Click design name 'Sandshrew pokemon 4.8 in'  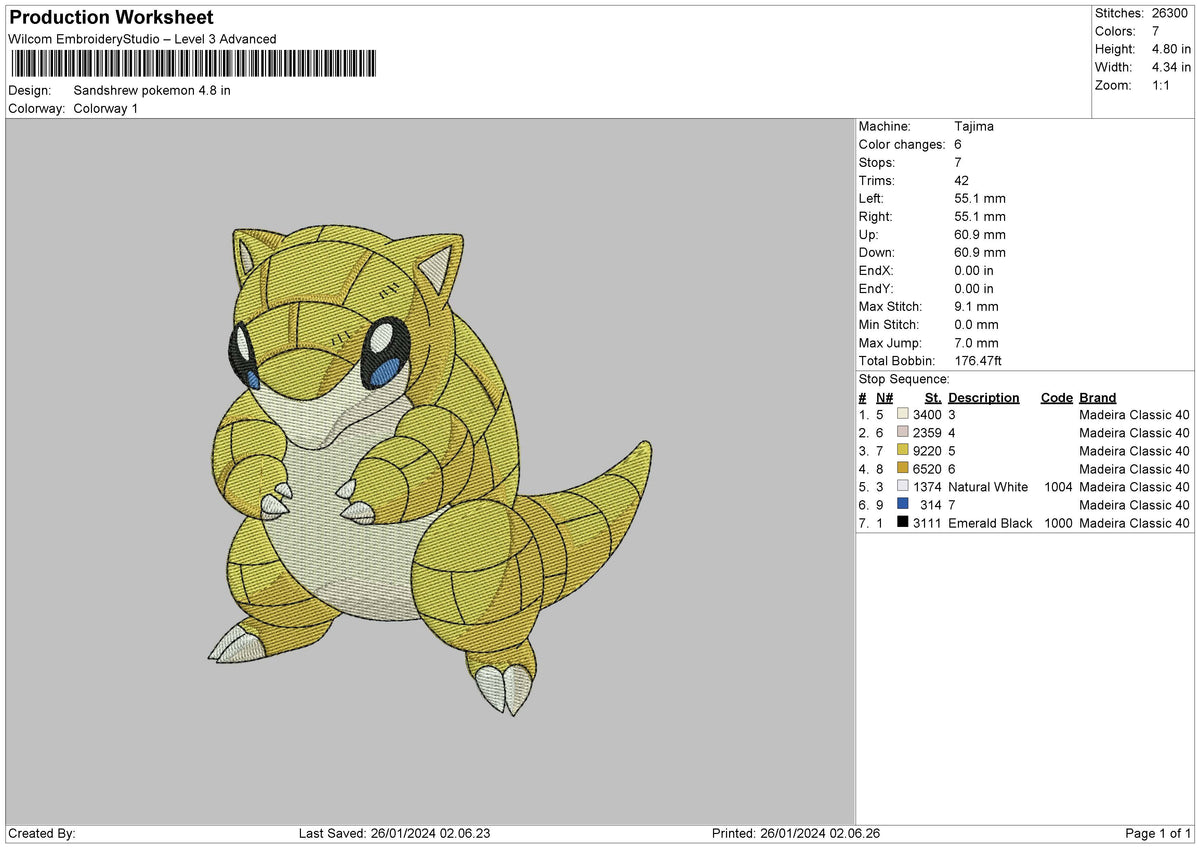152,90
